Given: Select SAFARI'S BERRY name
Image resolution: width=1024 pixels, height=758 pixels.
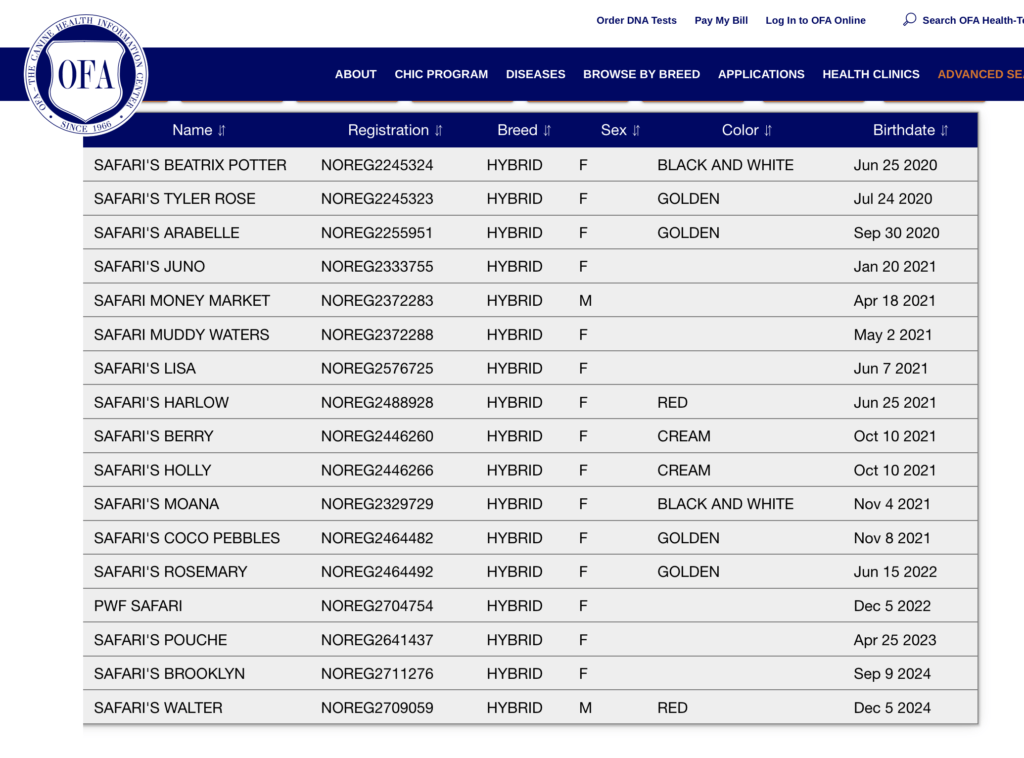Looking at the screenshot, I should 153,436.
